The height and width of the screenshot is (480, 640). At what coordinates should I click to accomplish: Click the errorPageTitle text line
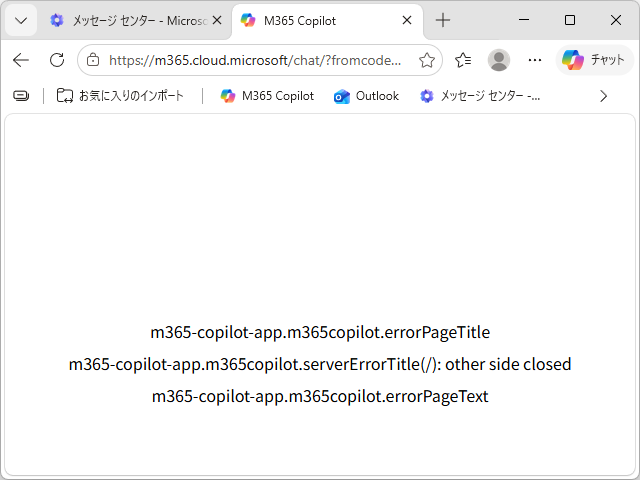click(320, 332)
